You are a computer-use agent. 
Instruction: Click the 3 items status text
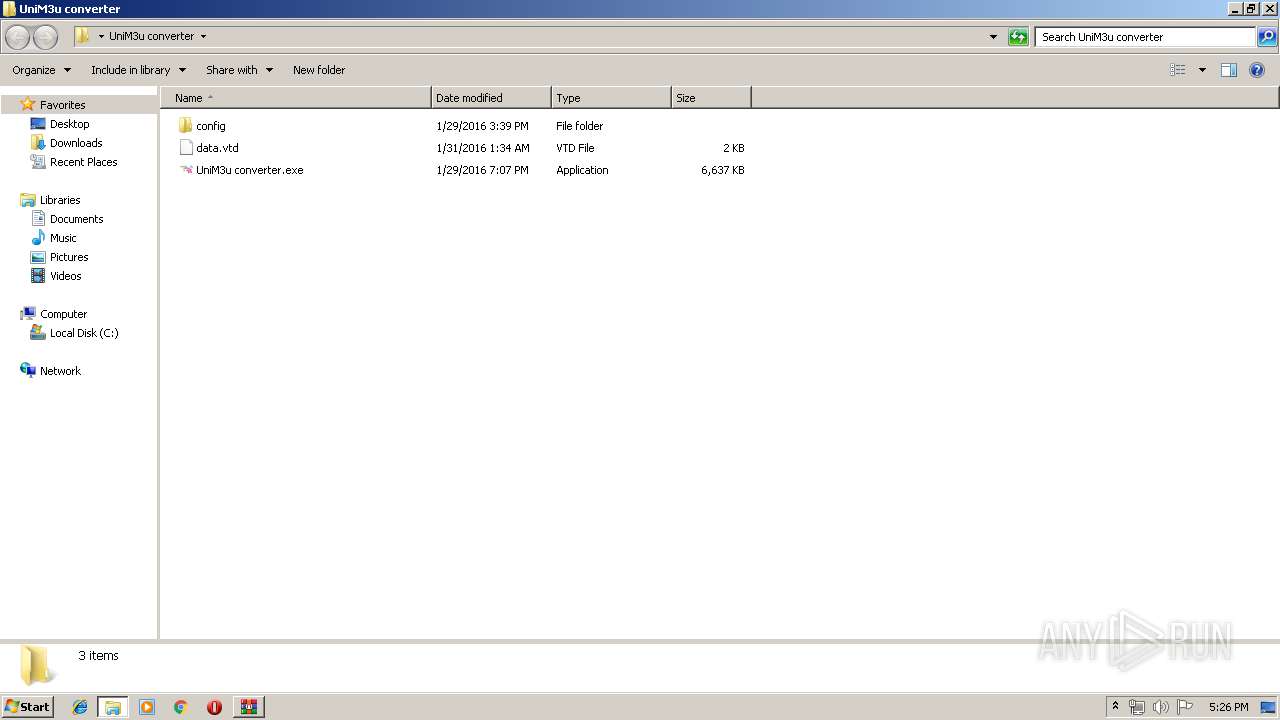coord(98,656)
